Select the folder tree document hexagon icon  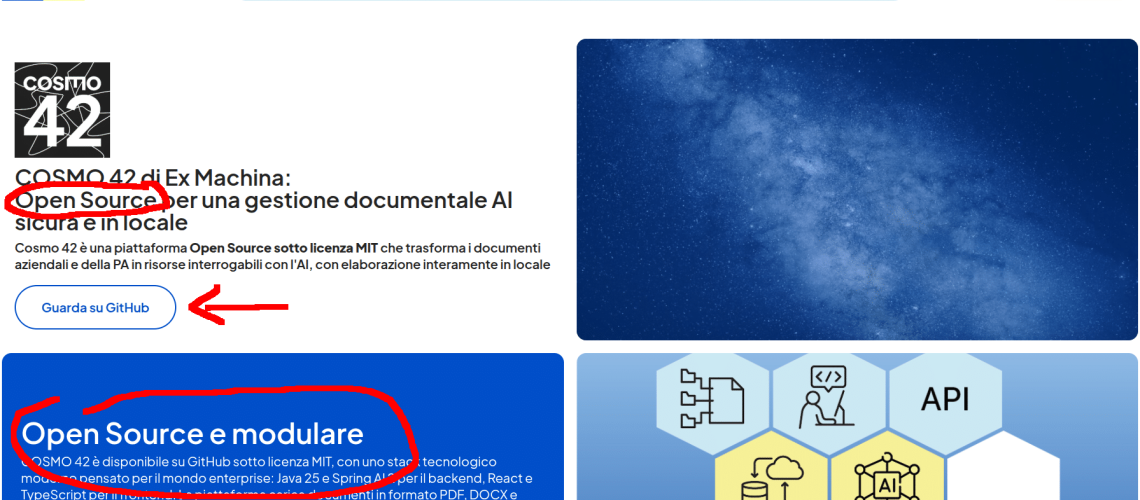(x=712, y=398)
